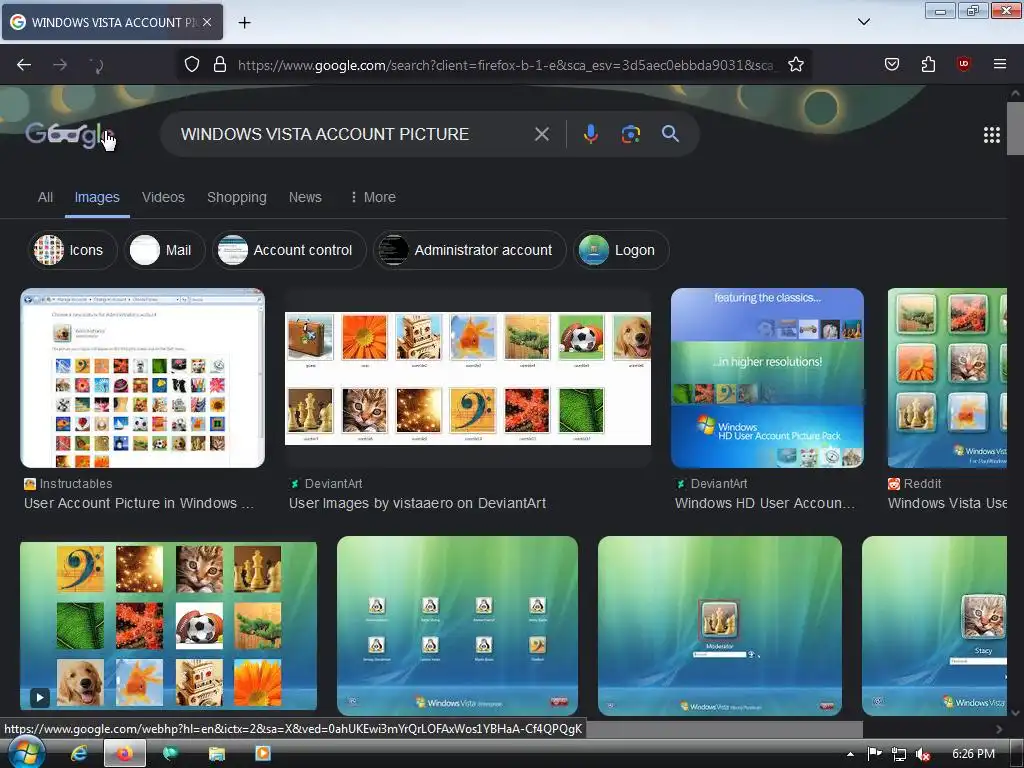Go to Google home via logo
The image size is (1024, 768).
click(x=71, y=135)
